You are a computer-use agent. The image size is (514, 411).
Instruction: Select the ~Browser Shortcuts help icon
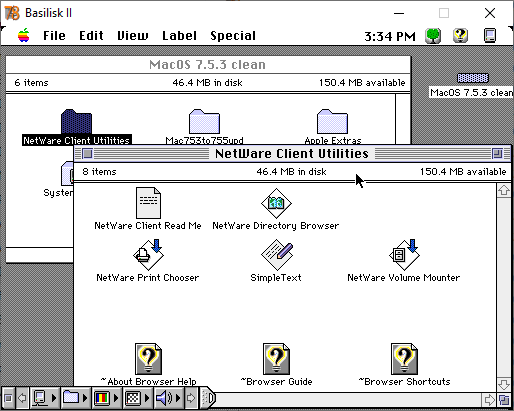[x=404, y=359]
